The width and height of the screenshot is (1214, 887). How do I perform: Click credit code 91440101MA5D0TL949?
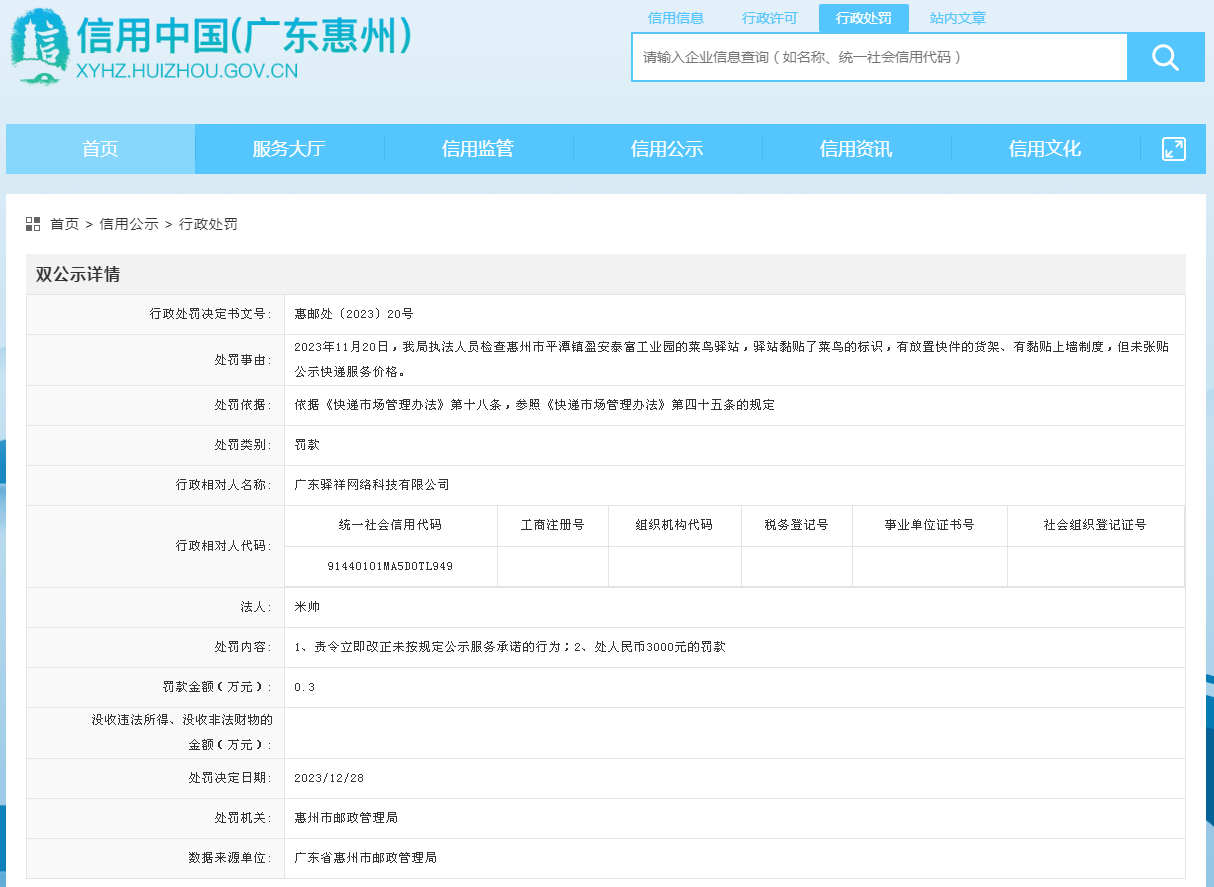(390, 566)
